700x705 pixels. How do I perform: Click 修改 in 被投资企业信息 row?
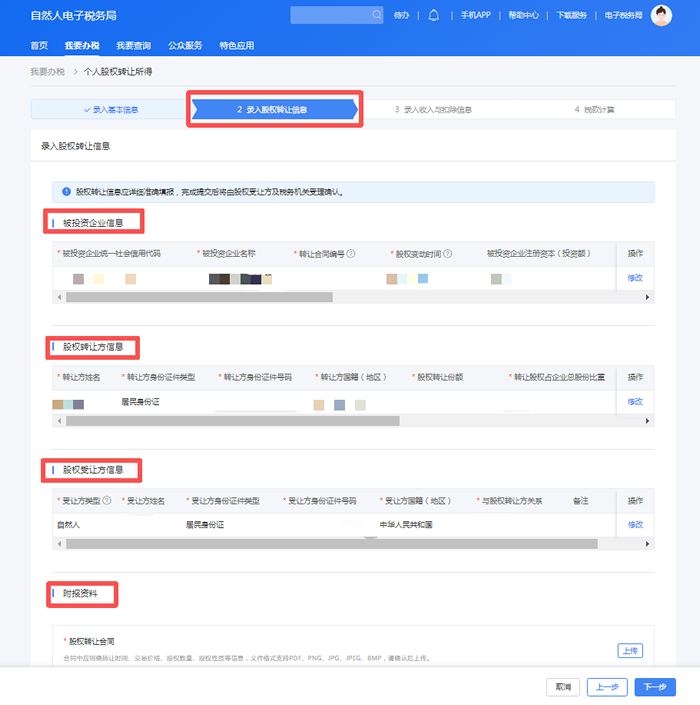coord(635,277)
